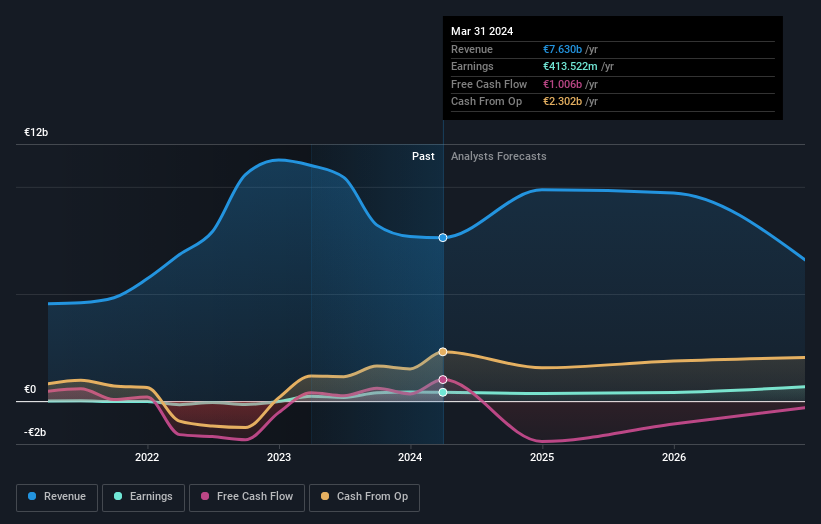This screenshot has height=524, width=821.
Task: Click the €1.006b free cash flow value
Action: click(562, 84)
